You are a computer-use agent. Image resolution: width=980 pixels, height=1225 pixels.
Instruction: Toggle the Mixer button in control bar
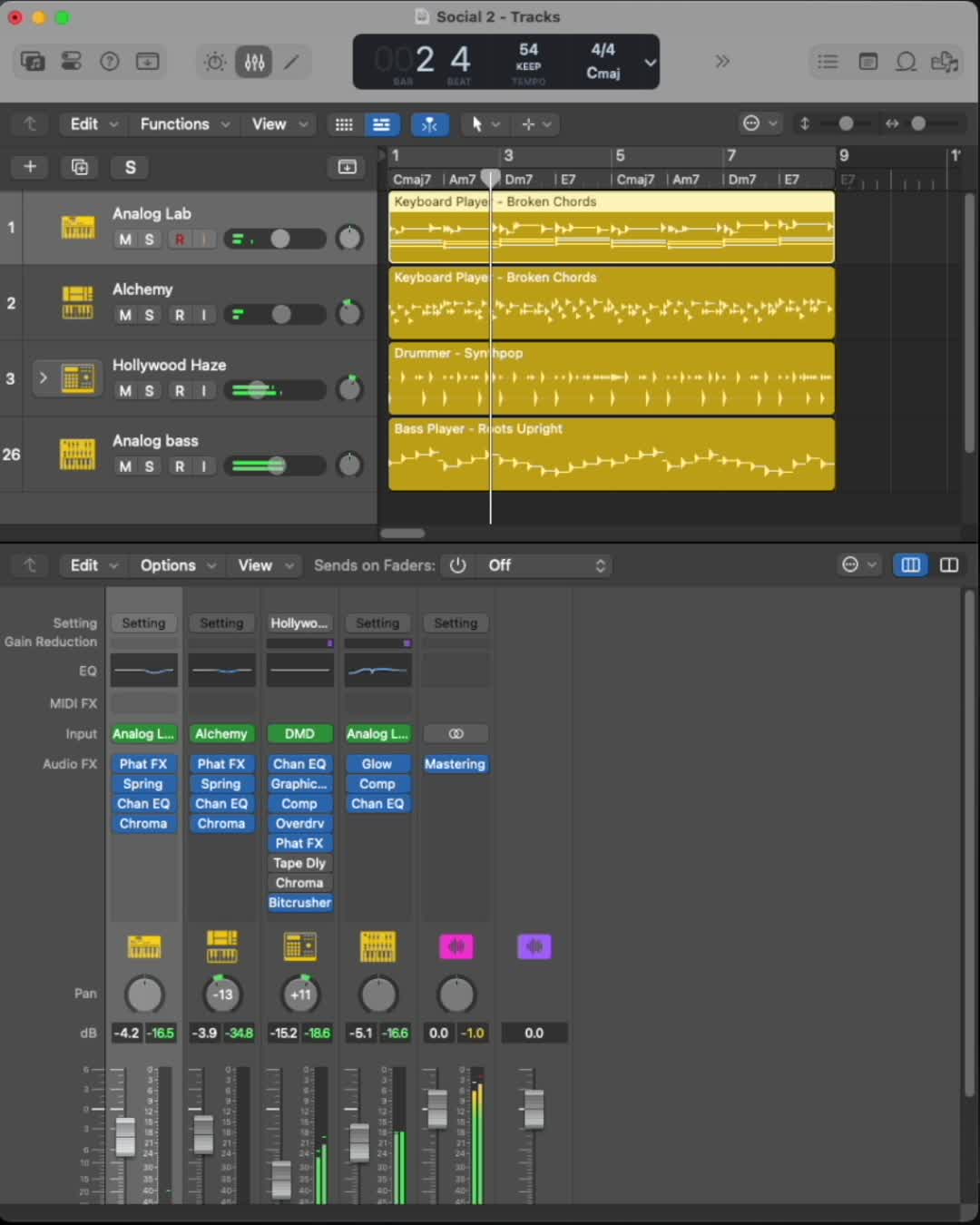(254, 62)
